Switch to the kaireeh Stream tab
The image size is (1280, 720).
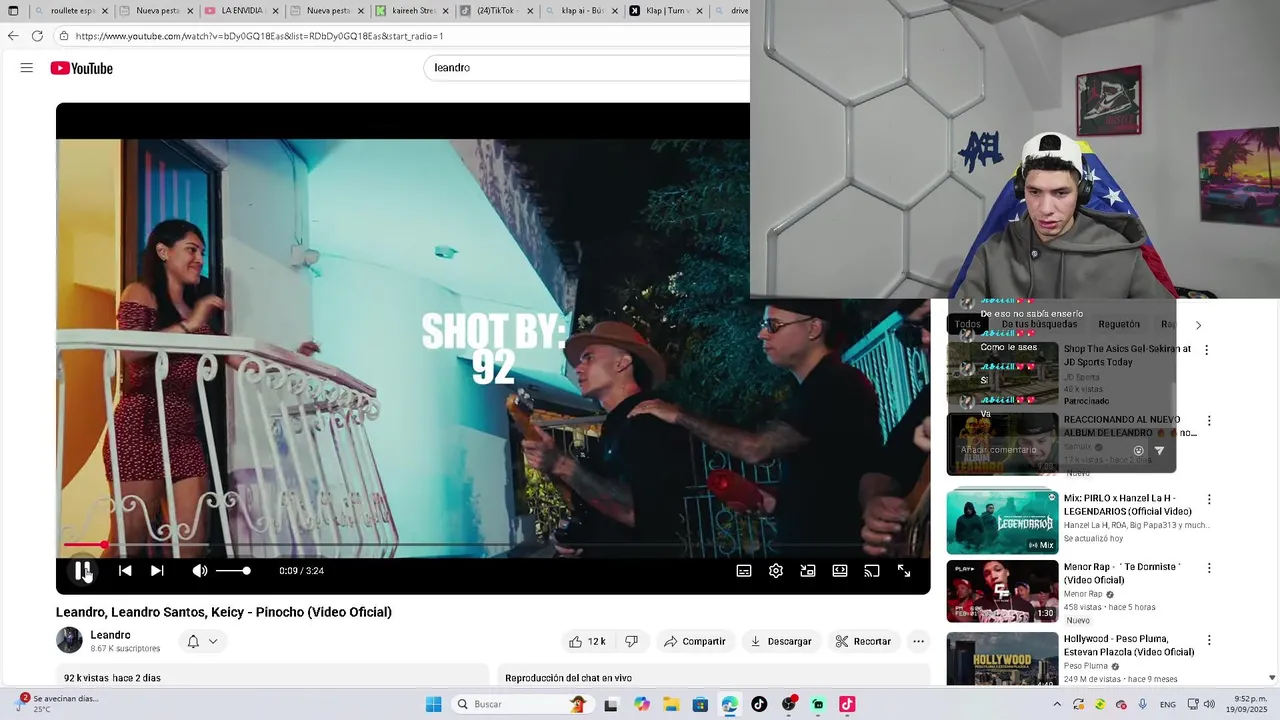click(x=411, y=11)
